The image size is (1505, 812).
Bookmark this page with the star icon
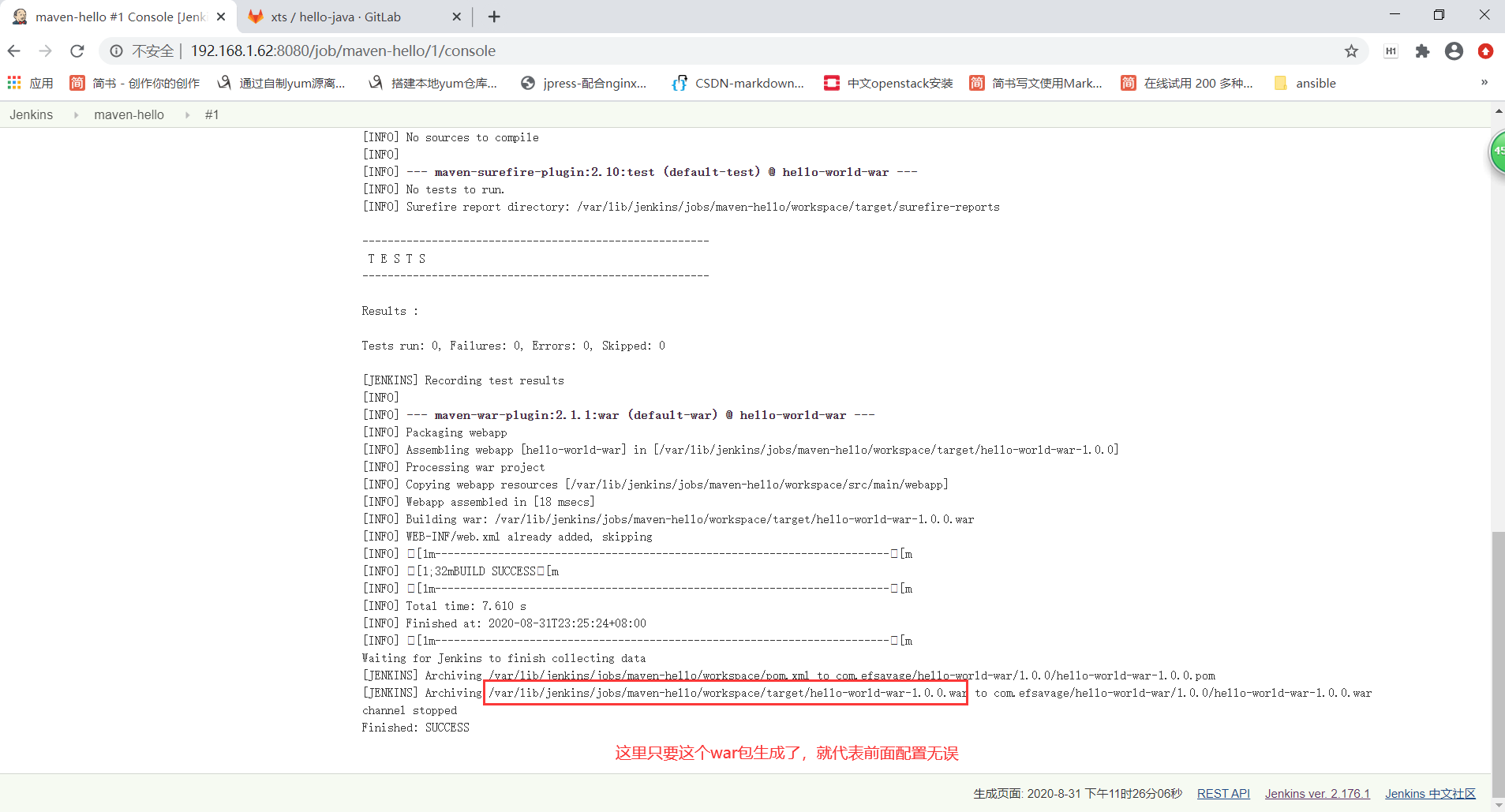click(x=1351, y=51)
